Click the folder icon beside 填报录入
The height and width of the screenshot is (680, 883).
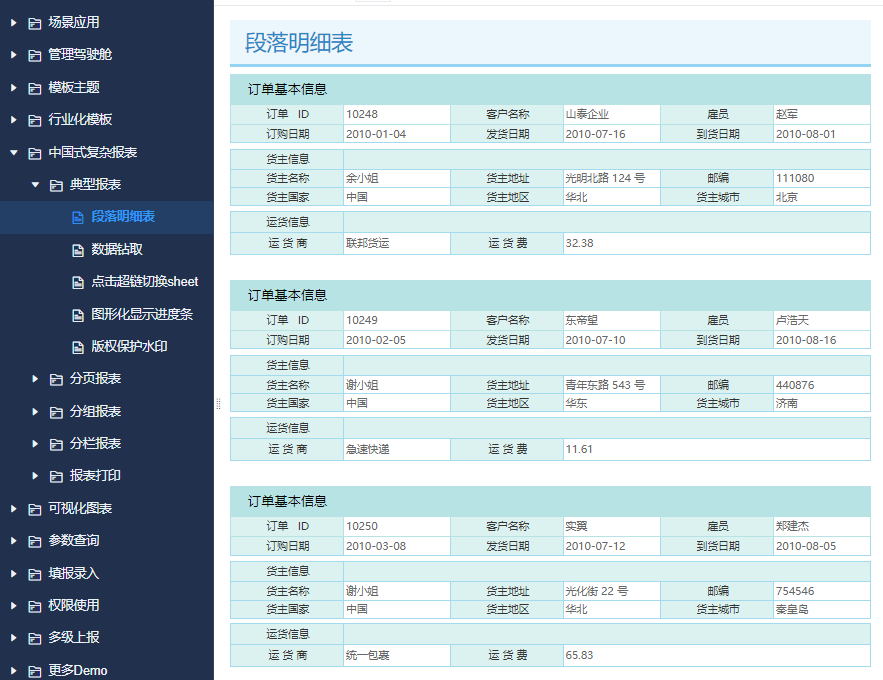[35, 574]
